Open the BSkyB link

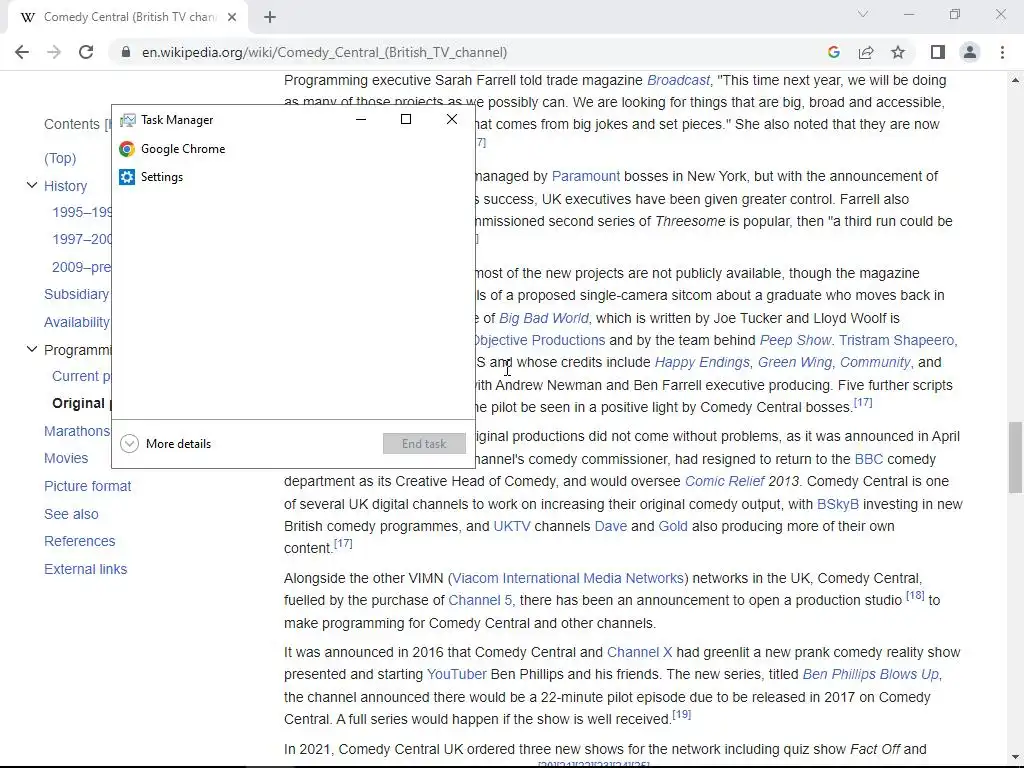tap(838, 505)
